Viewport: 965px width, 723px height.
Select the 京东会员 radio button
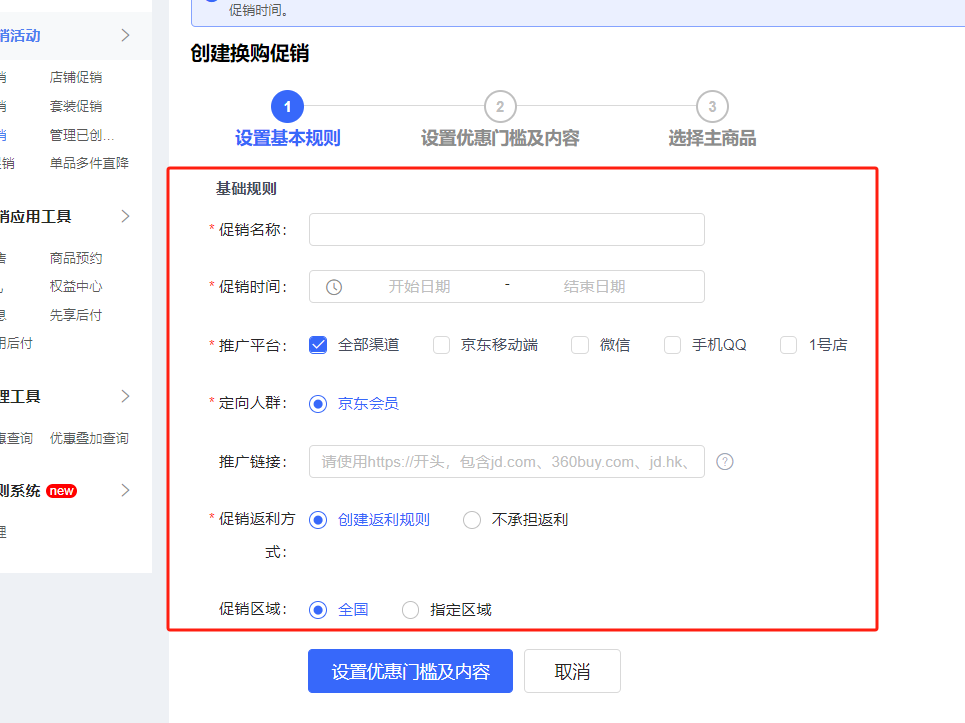(x=319, y=404)
